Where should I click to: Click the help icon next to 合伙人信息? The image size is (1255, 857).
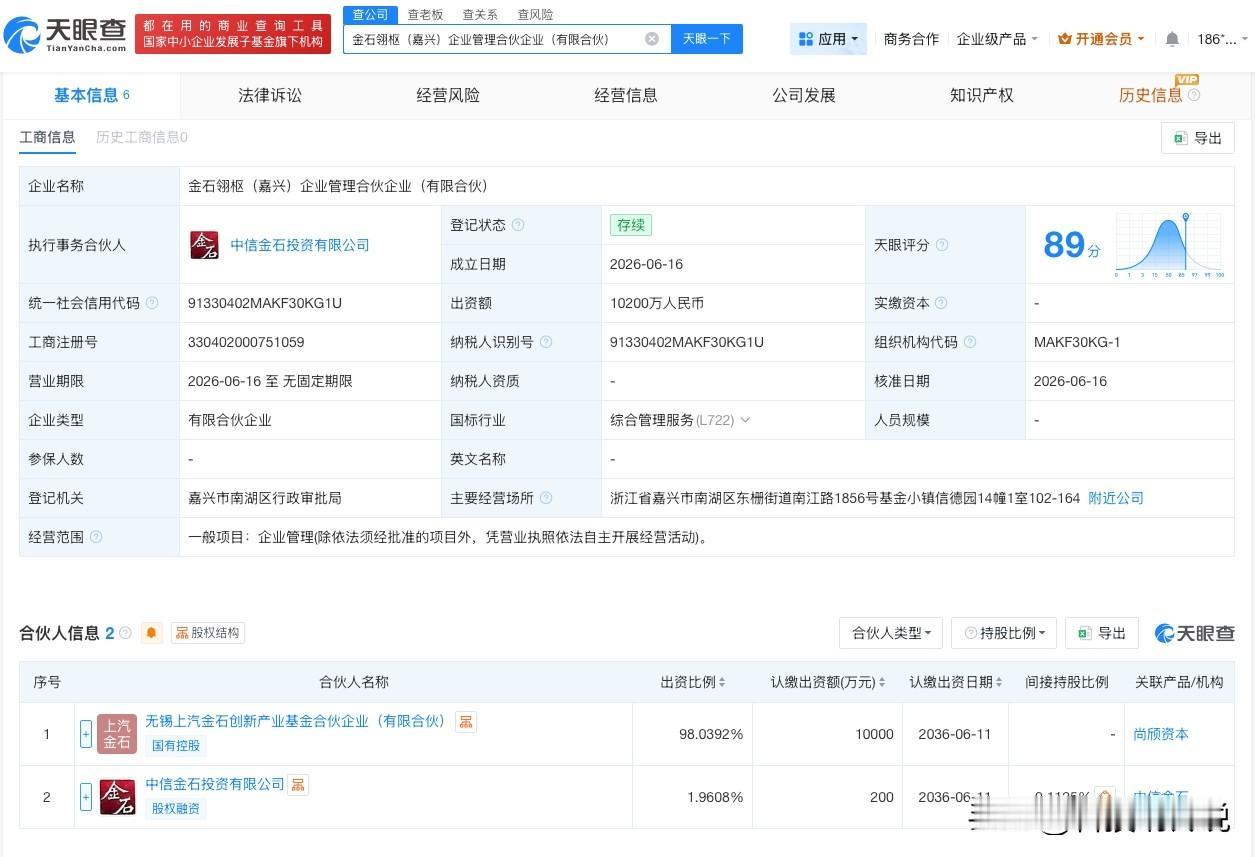pyautogui.click(x=125, y=633)
